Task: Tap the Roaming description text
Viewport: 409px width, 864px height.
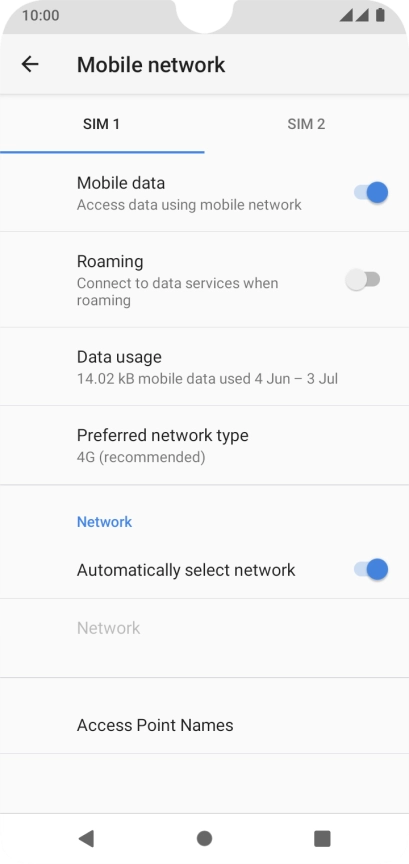Action: 177,291
